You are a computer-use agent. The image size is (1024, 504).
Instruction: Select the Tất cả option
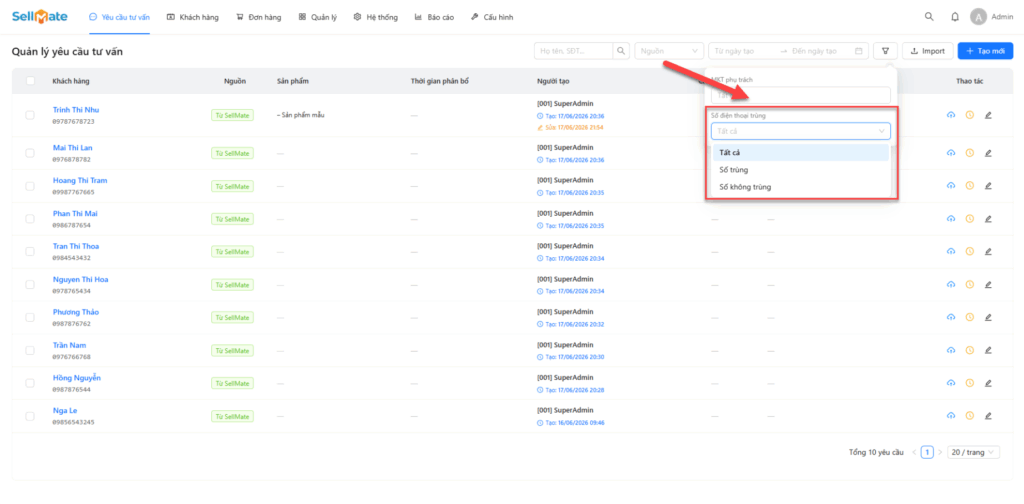[801, 153]
